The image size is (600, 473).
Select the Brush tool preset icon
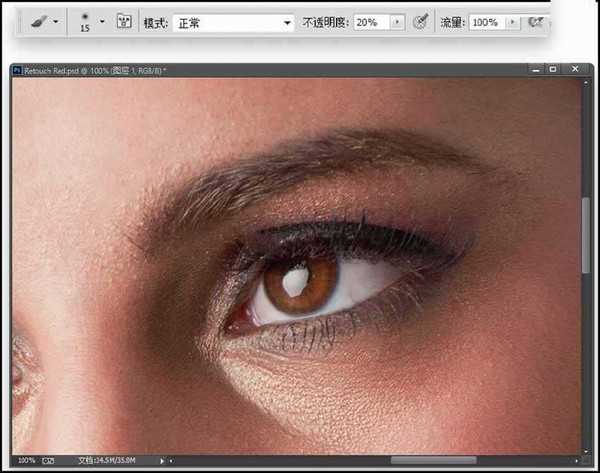tap(39, 21)
